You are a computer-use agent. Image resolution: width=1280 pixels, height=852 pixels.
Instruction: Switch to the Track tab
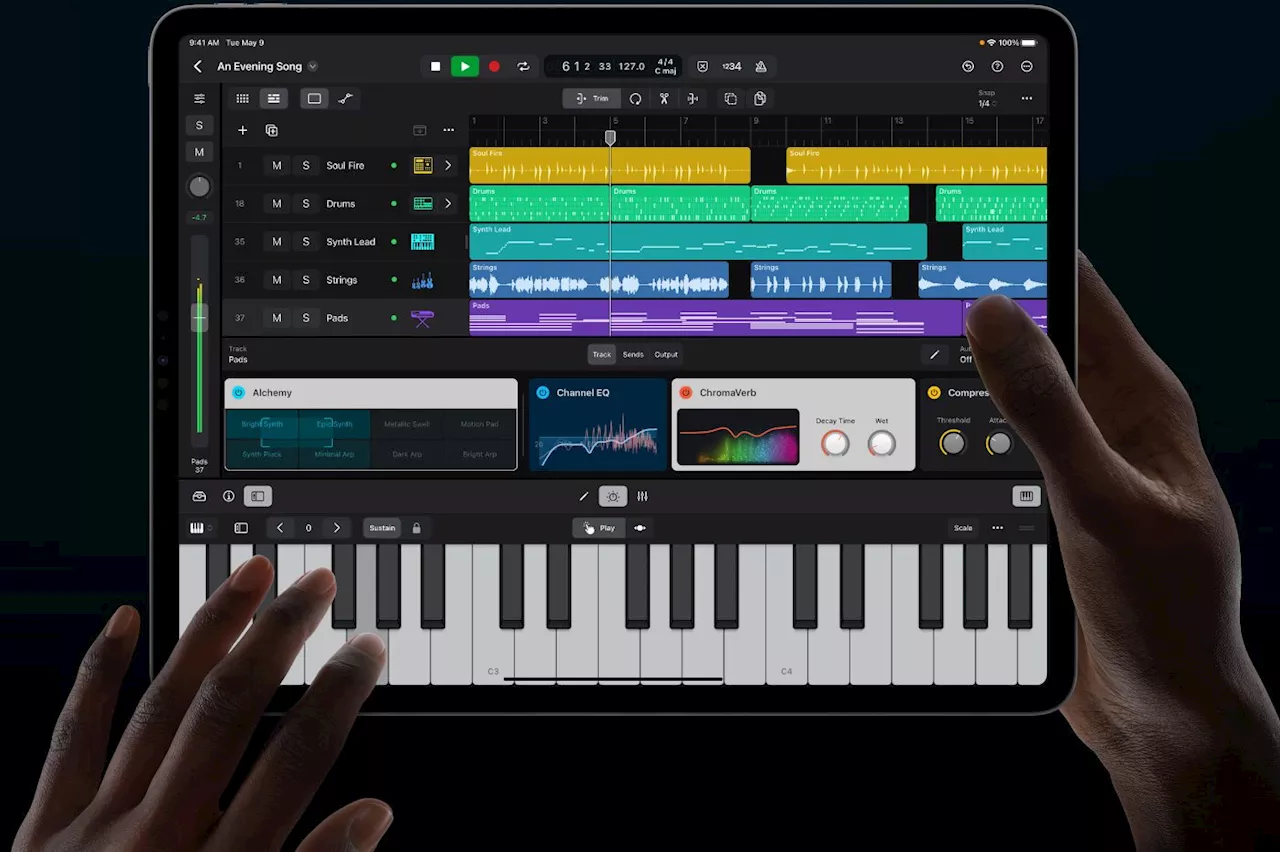(601, 354)
